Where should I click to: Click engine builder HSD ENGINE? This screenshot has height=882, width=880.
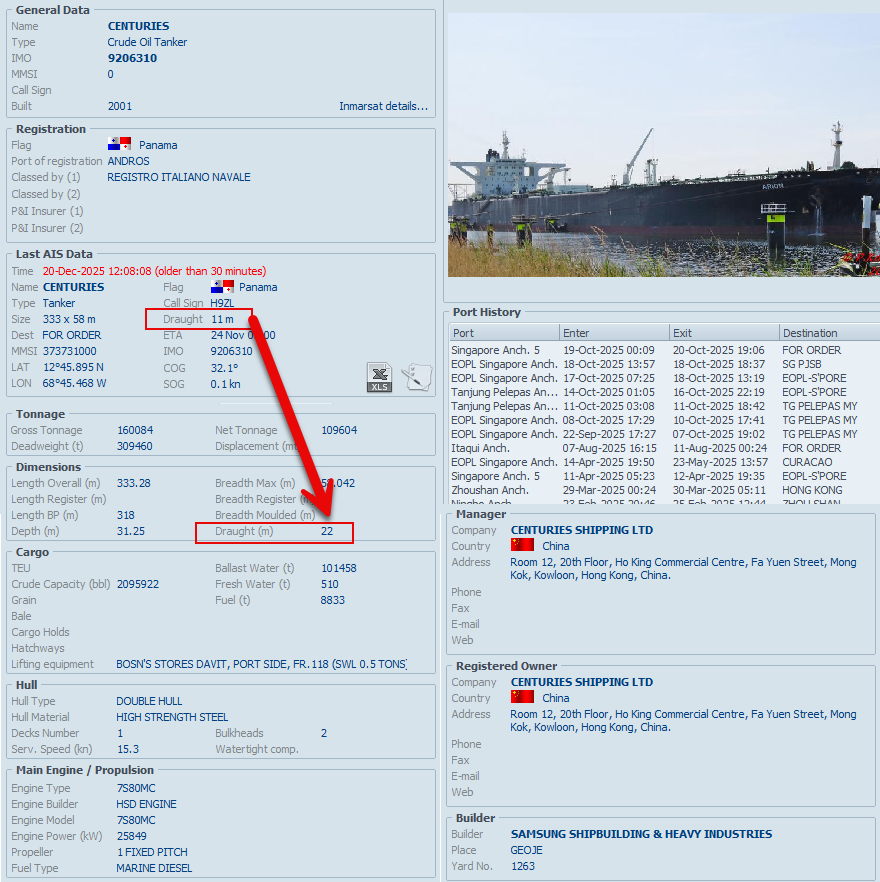click(x=146, y=804)
